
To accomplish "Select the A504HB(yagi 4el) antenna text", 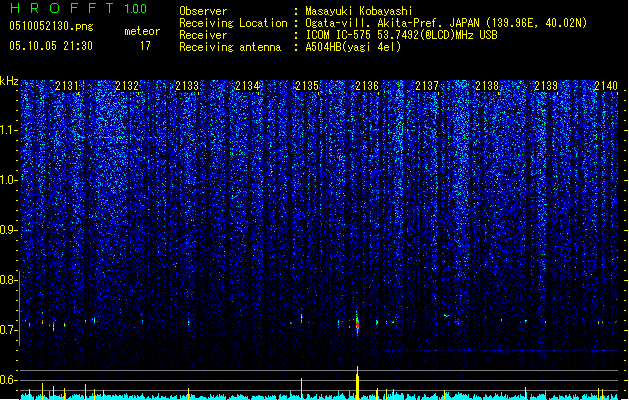I will [353, 47].
